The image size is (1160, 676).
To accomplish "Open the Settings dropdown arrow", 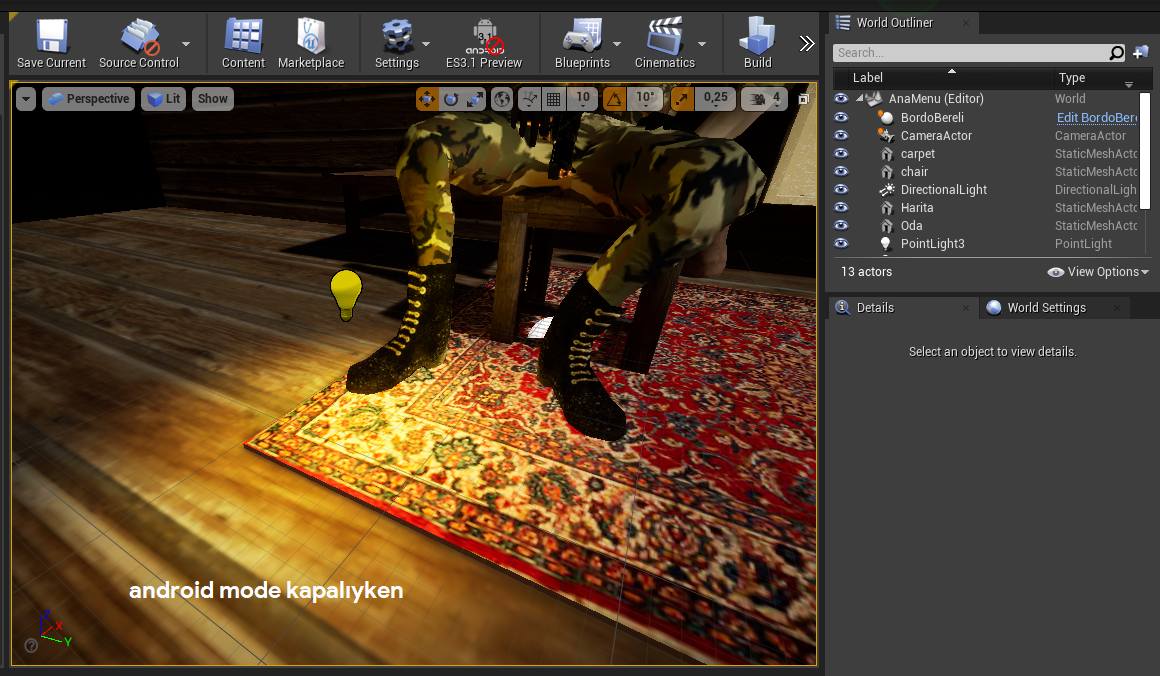I will tap(426, 44).
